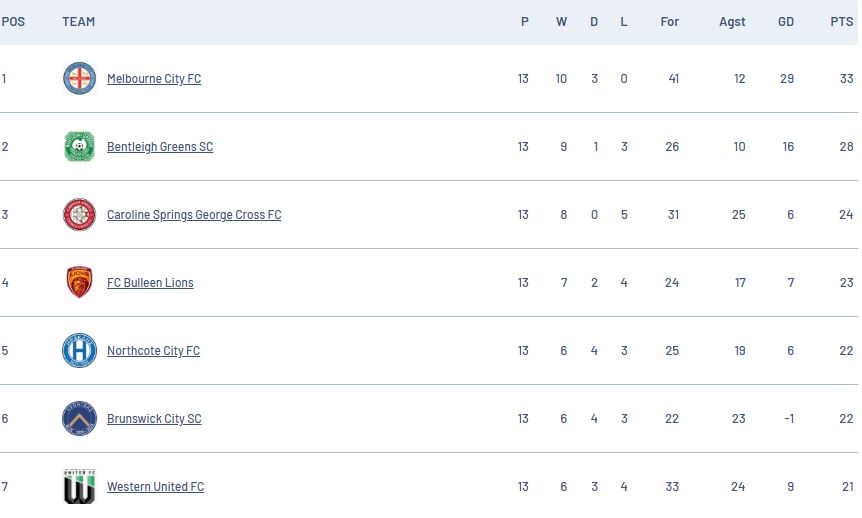Go to the Brunswick City SC page
The image size is (862, 518).
pyautogui.click(x=154, y=419)
